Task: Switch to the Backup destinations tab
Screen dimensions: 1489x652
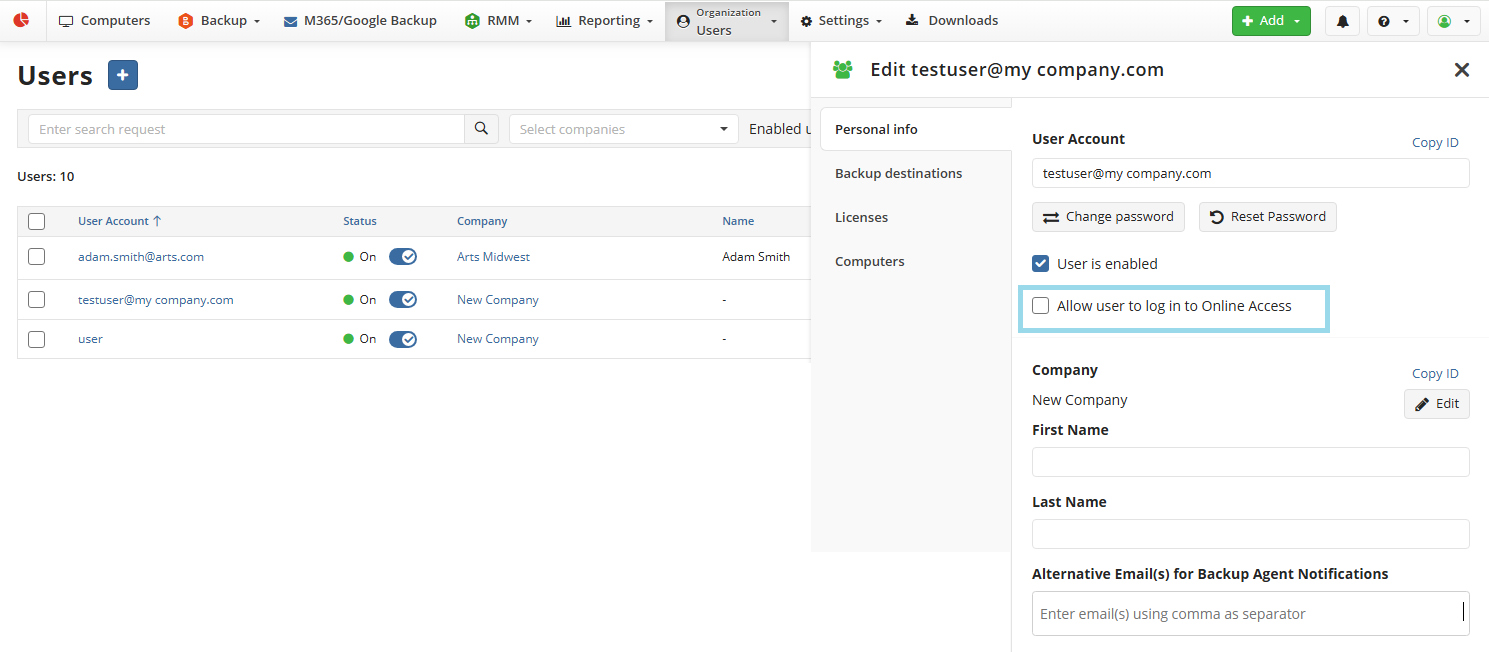Action: coord(898,173)
